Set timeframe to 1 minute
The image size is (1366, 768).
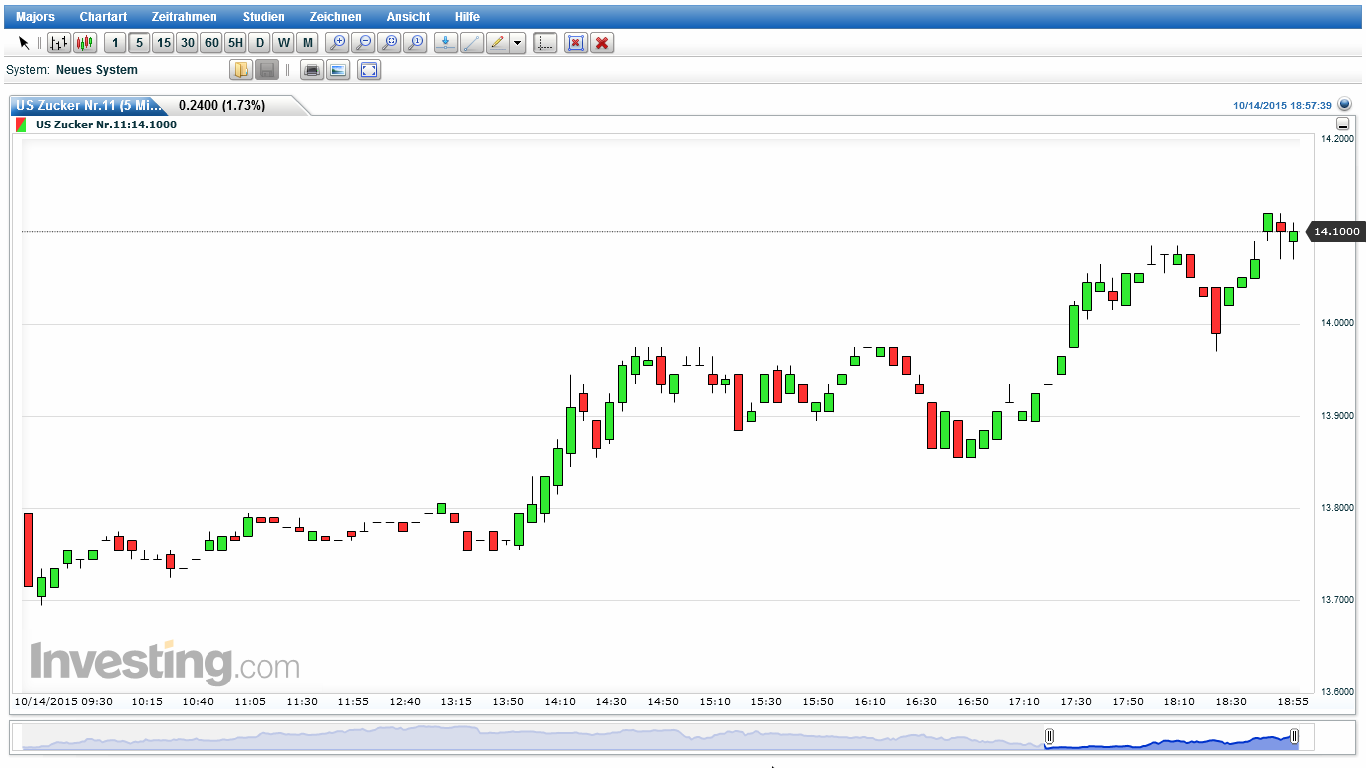click(x=115, y=43)
